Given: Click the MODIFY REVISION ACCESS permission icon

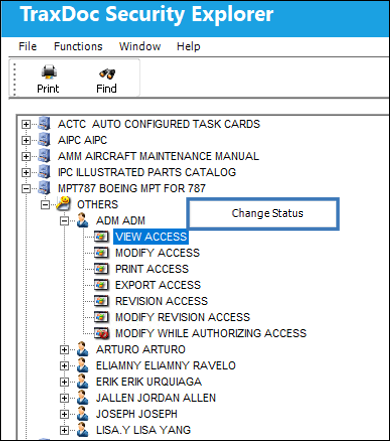Looking at the screenshot, I should [x=101, y=317].
